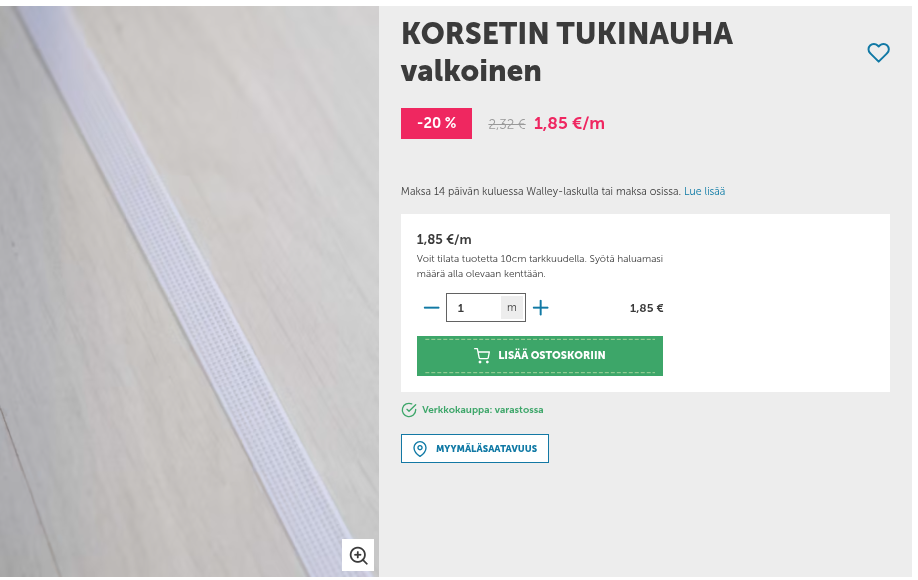
Task: Click the total price beside quantity stepper
Action: click(646, 308)
